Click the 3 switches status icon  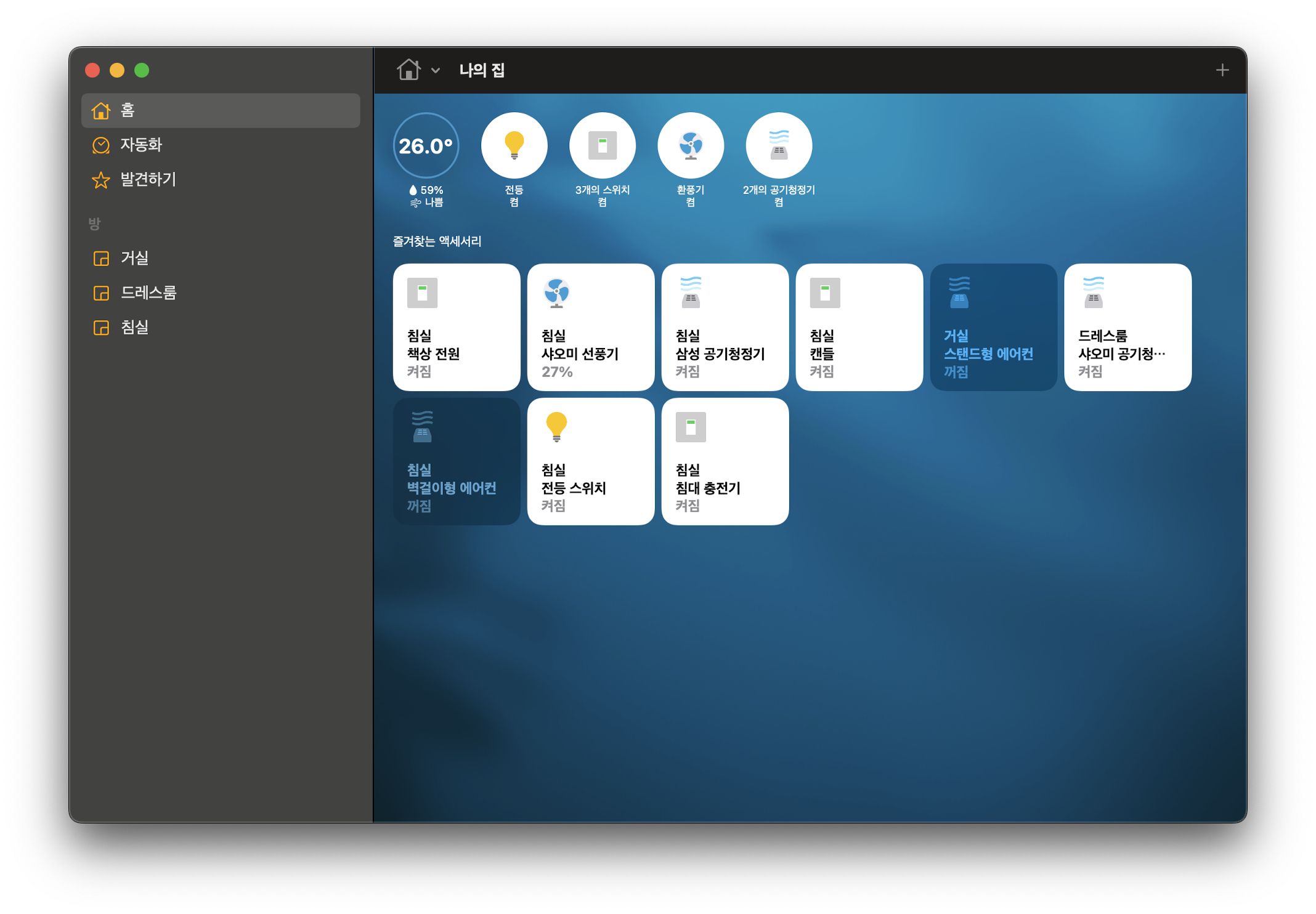tap(602, 145)
